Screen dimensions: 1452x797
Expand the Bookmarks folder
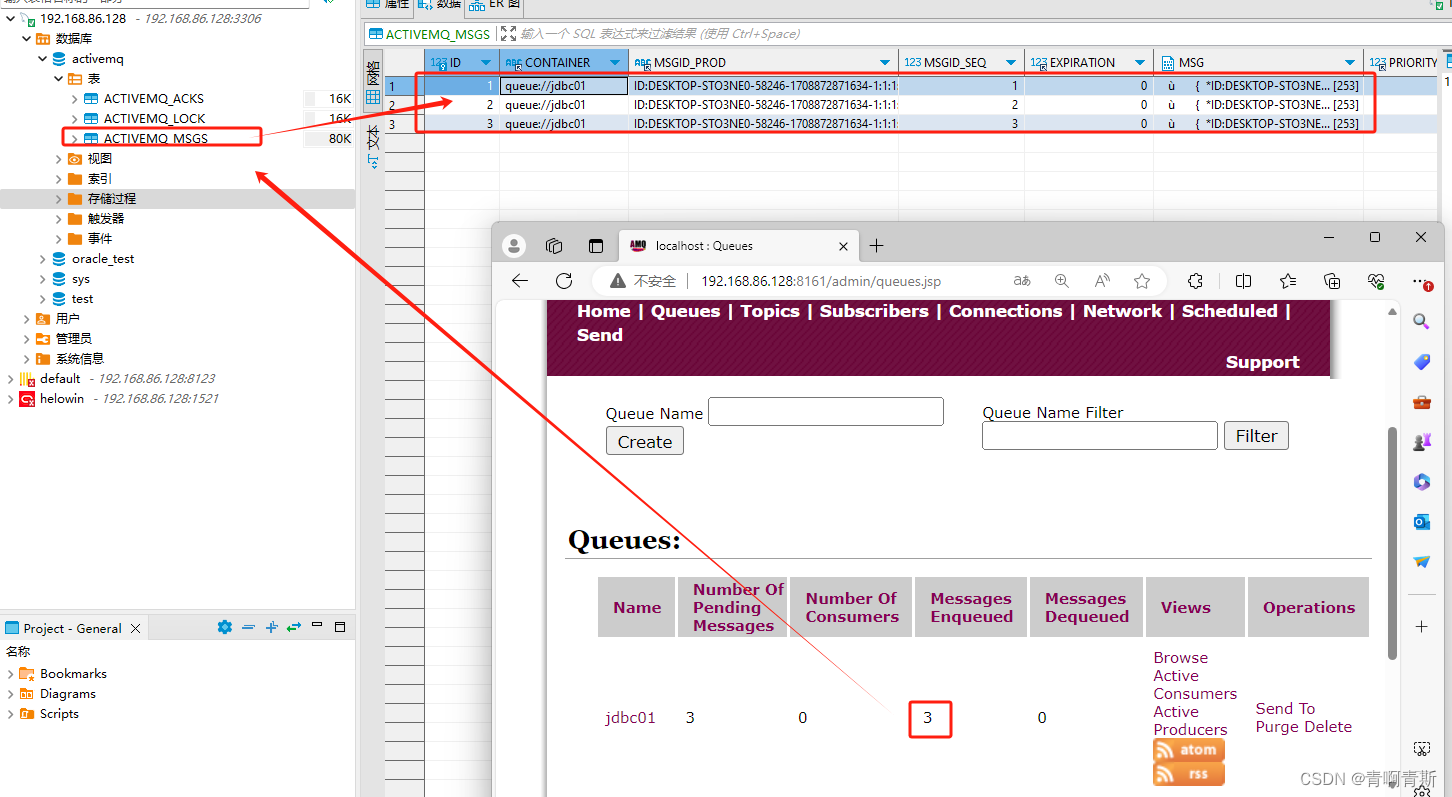pos(11,674)
